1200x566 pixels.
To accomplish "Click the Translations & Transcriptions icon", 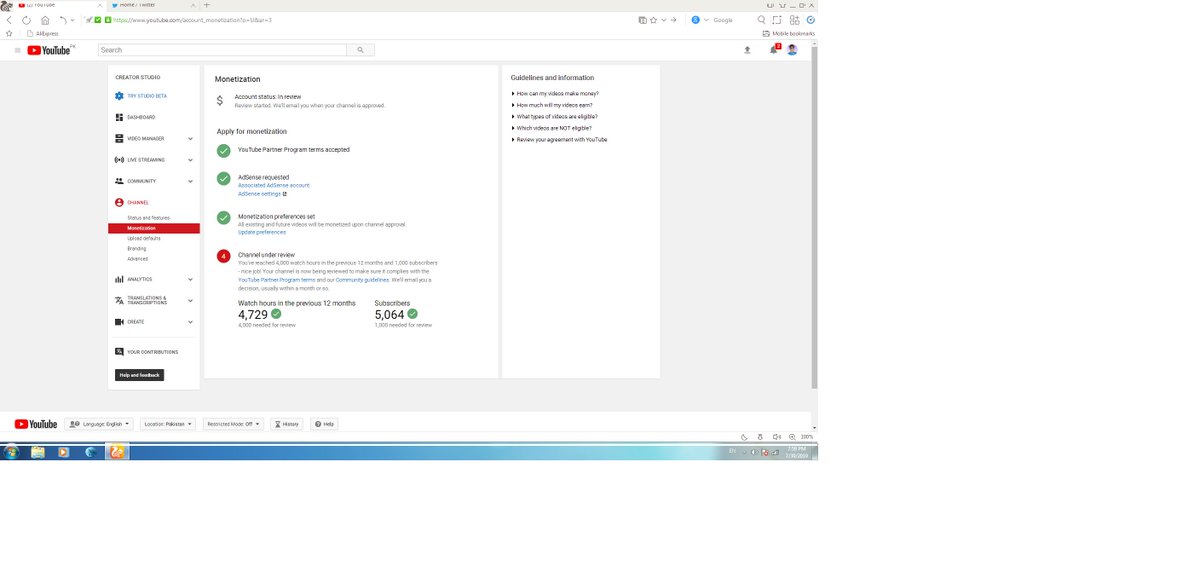I will click(x=119, y=300).
